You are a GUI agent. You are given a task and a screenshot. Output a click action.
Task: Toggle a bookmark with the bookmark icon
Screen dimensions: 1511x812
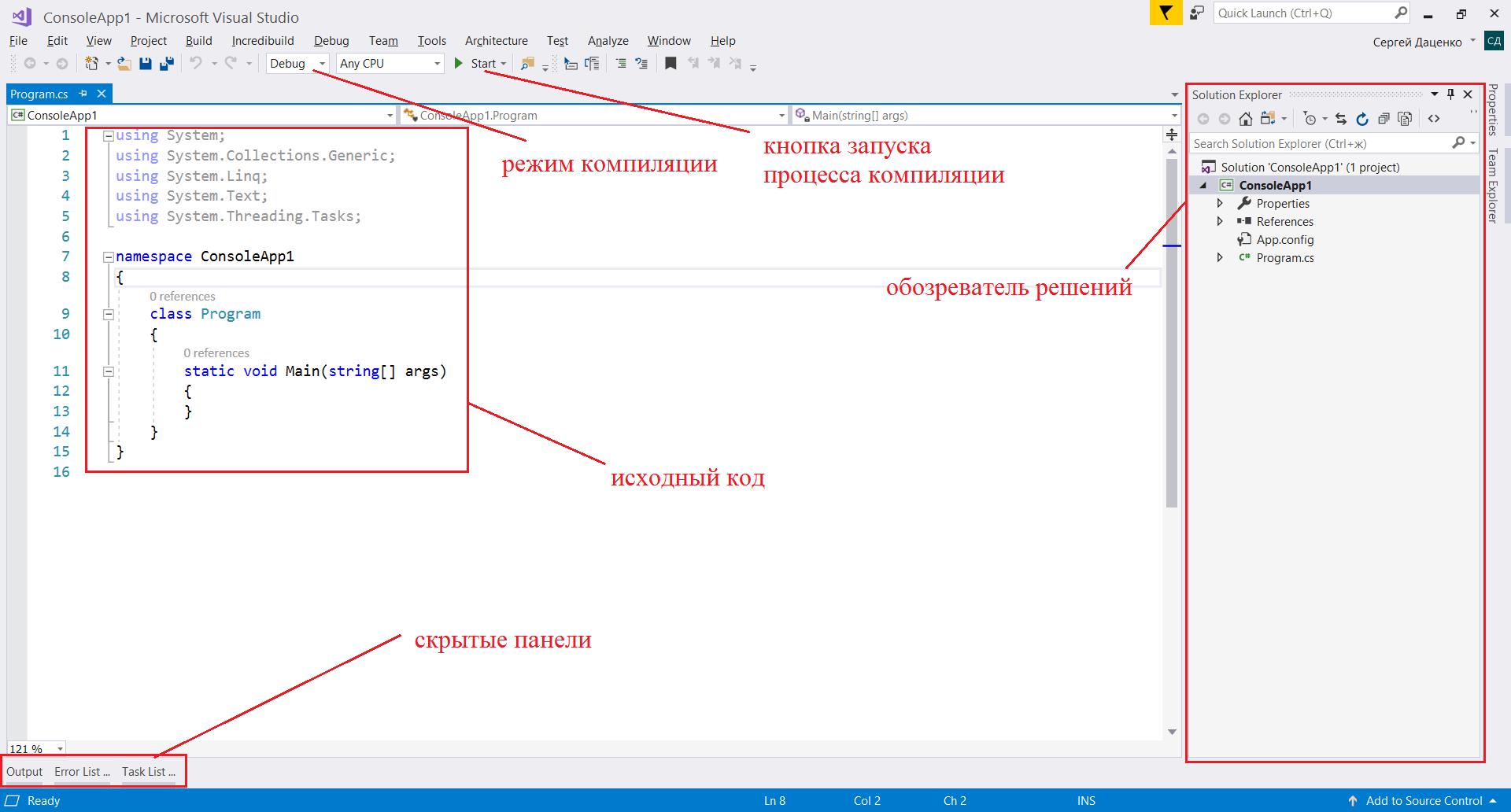(671, 64)
